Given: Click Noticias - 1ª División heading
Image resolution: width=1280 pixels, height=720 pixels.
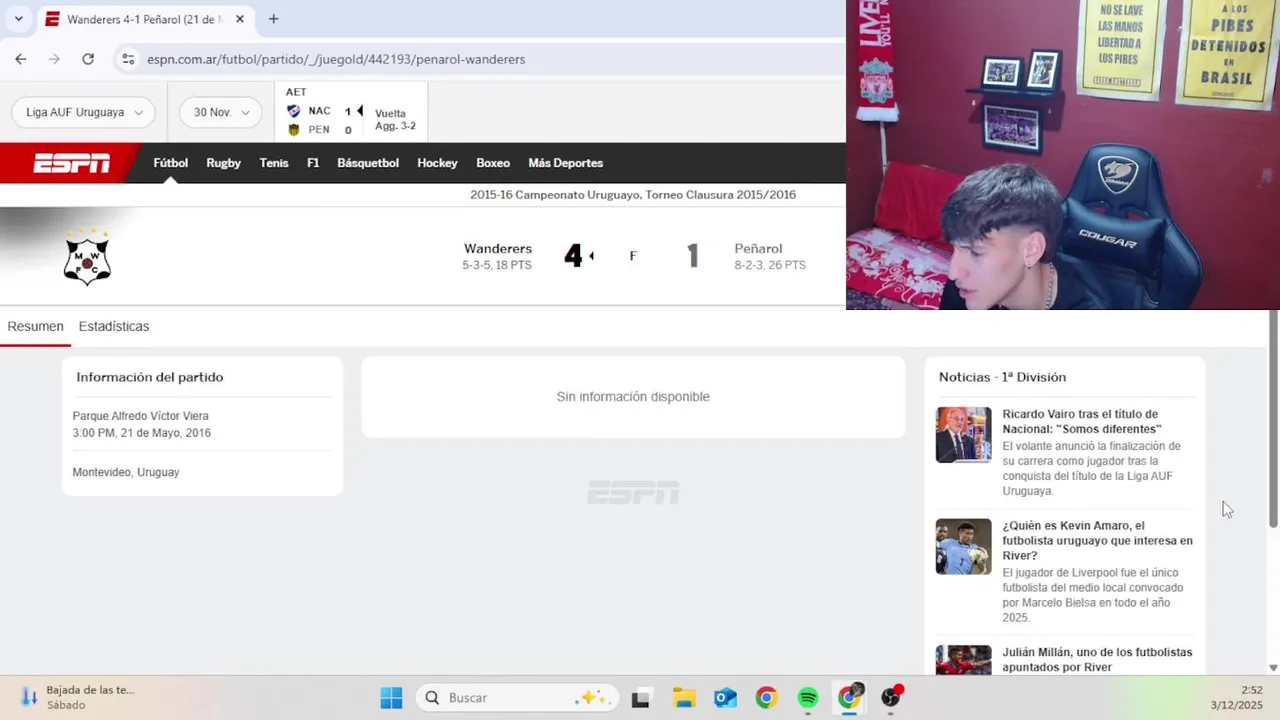Looking at the screenshot, I should pos(1002,377).
